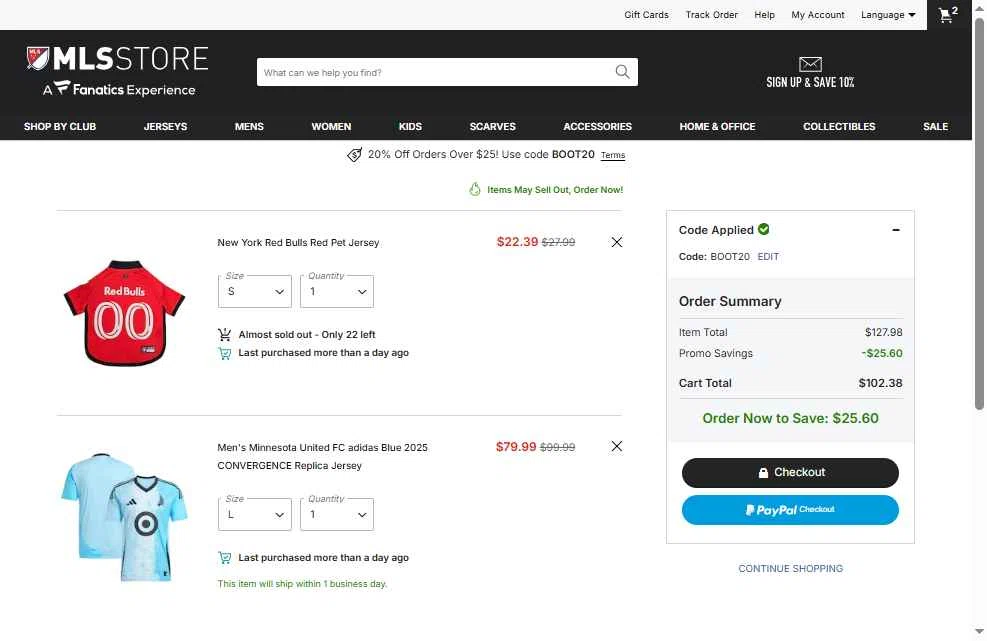Open the Mens menu
This screenshot has width=987, height=641.
pos(249,127)
